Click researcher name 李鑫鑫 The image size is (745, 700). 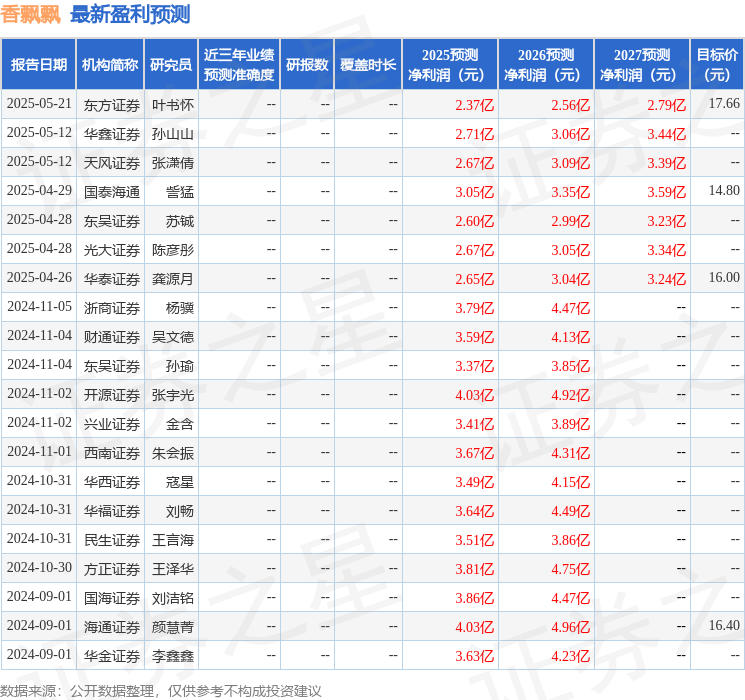173,656
